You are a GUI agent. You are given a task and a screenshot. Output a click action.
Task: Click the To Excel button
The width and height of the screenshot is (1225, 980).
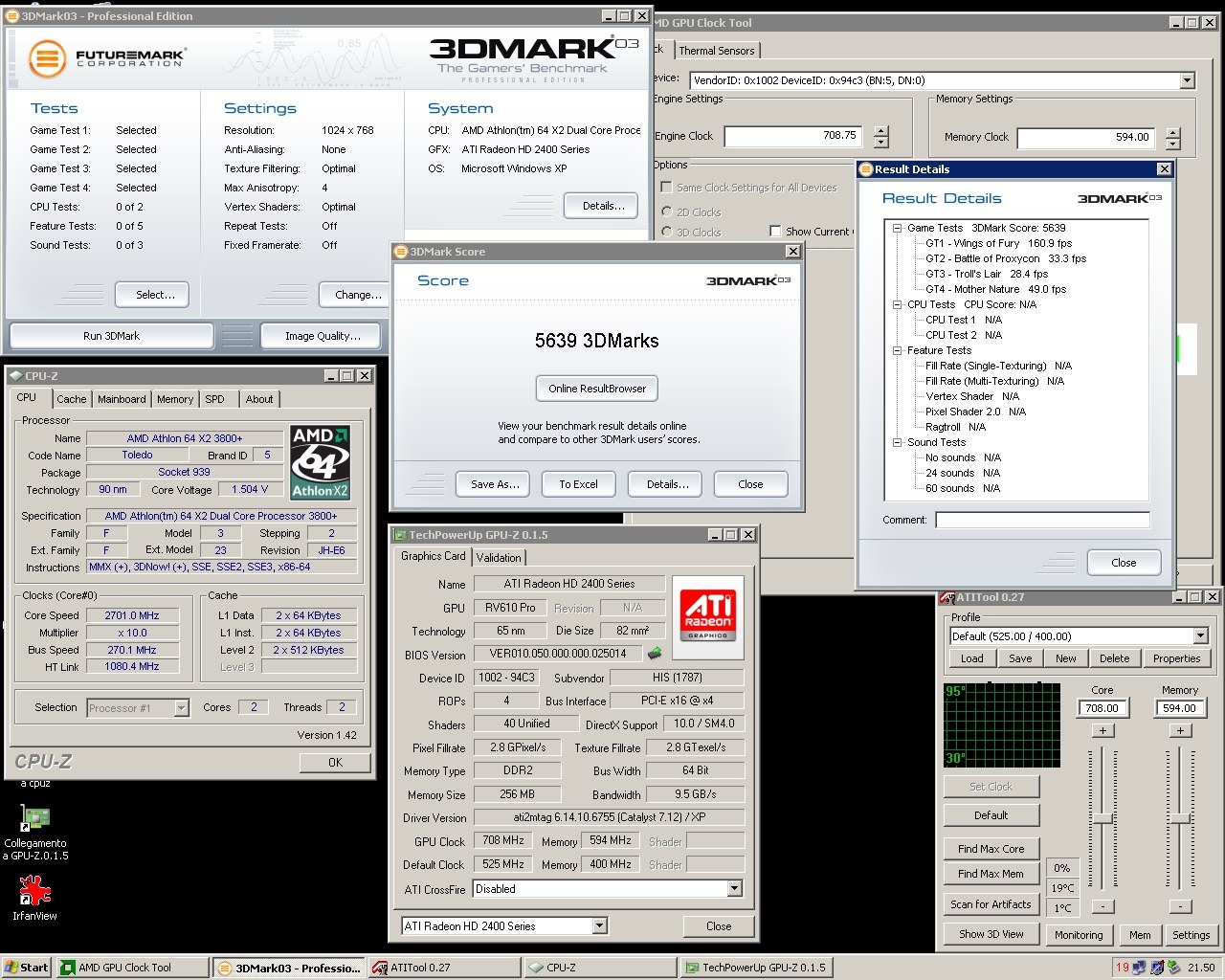578,484
